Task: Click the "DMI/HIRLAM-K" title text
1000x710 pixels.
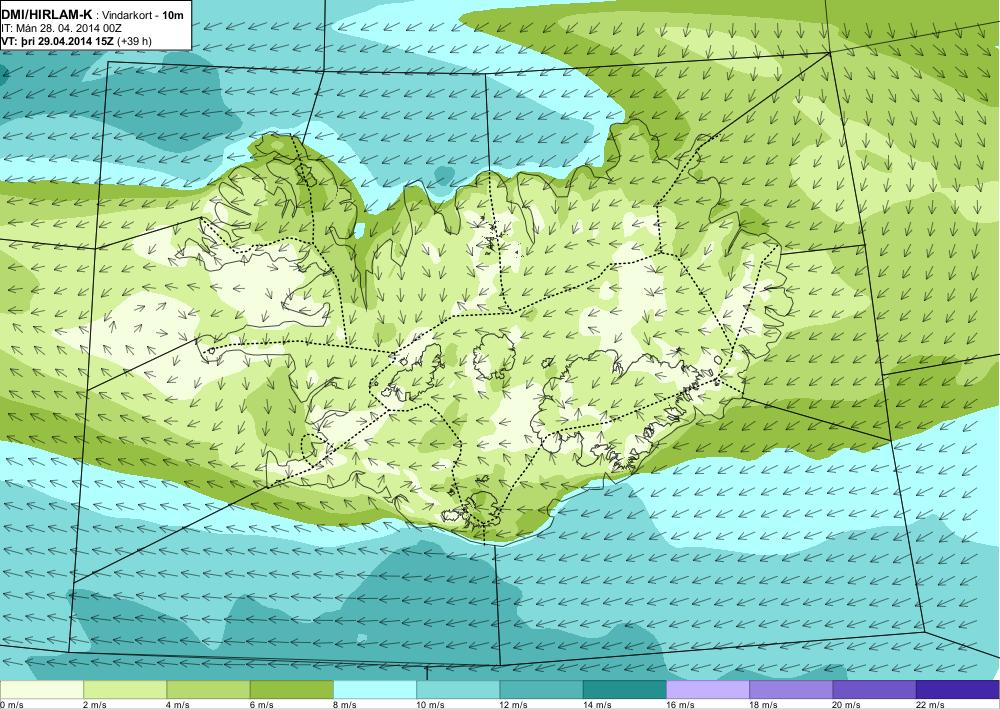Action: coord(47,15)
